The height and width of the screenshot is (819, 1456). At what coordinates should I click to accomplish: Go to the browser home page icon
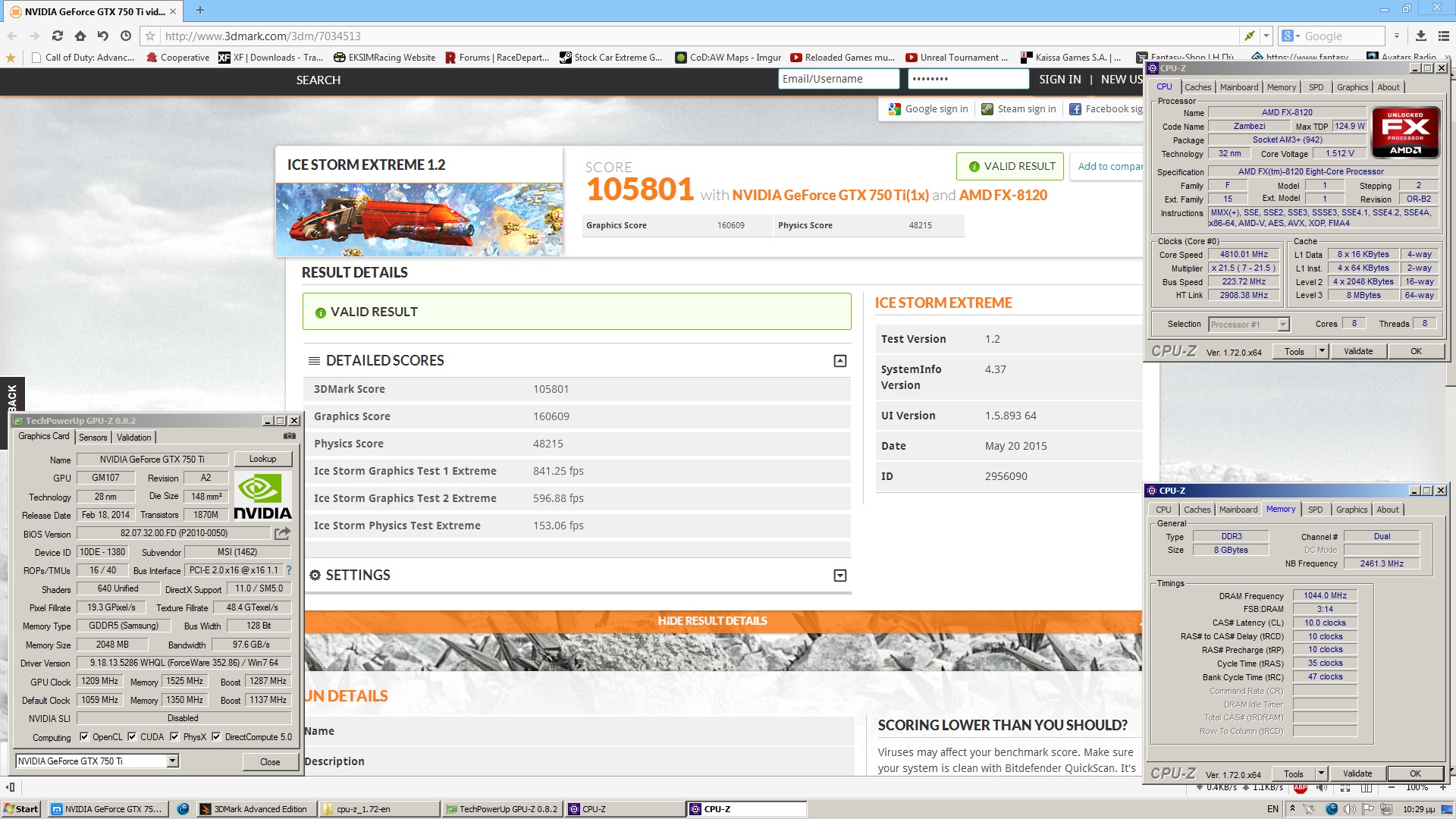pyautogui.click(x=80, y=36)
